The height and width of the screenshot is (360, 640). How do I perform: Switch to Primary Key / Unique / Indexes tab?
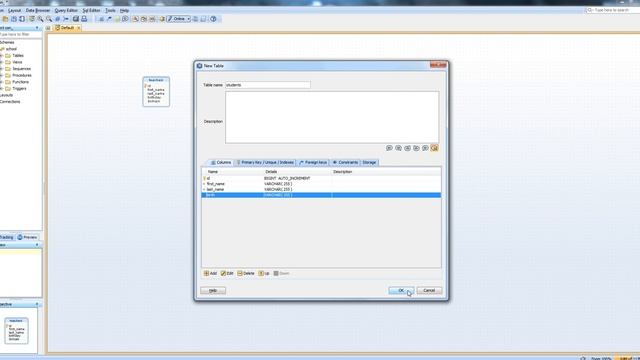[x=265, y=162]
